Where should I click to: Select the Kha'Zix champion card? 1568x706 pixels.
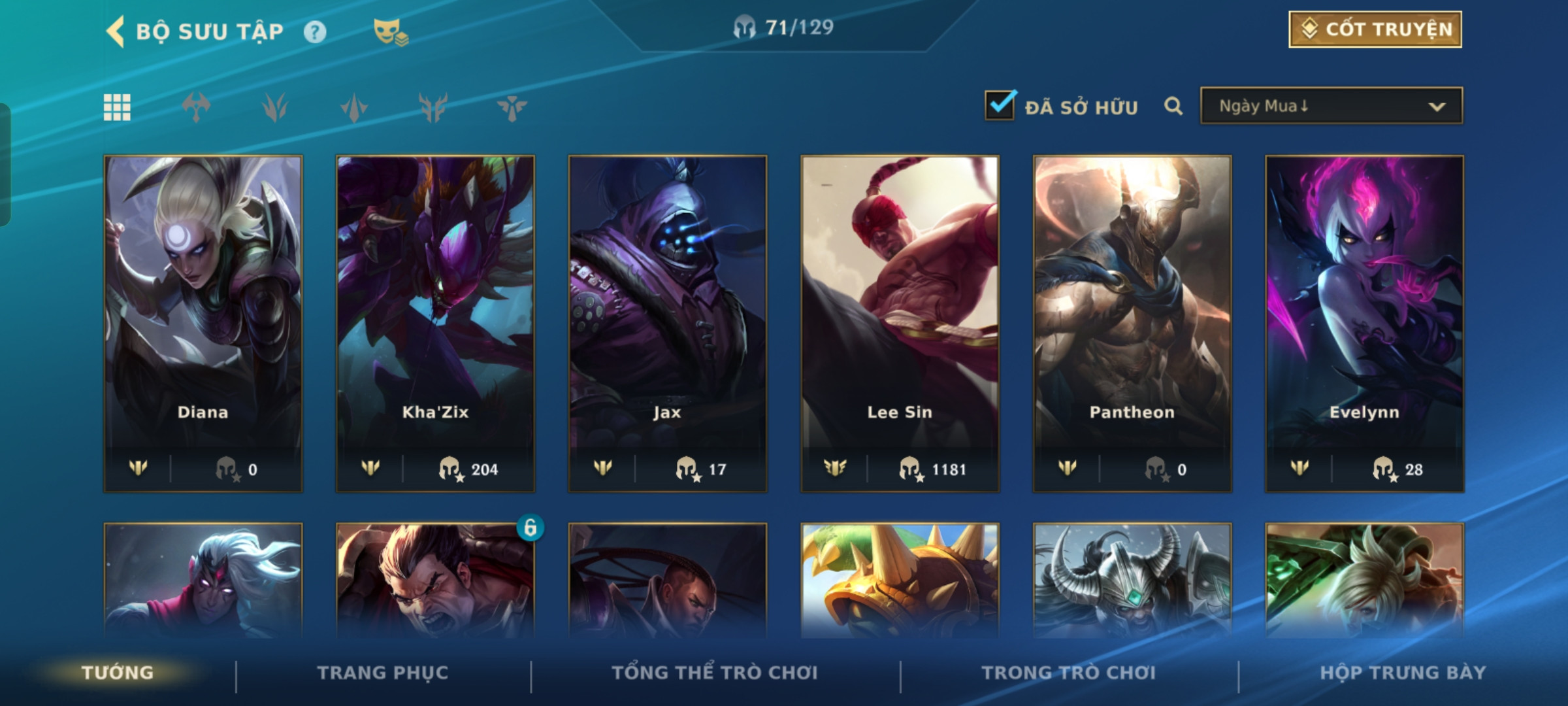click(x=435, y=324)
